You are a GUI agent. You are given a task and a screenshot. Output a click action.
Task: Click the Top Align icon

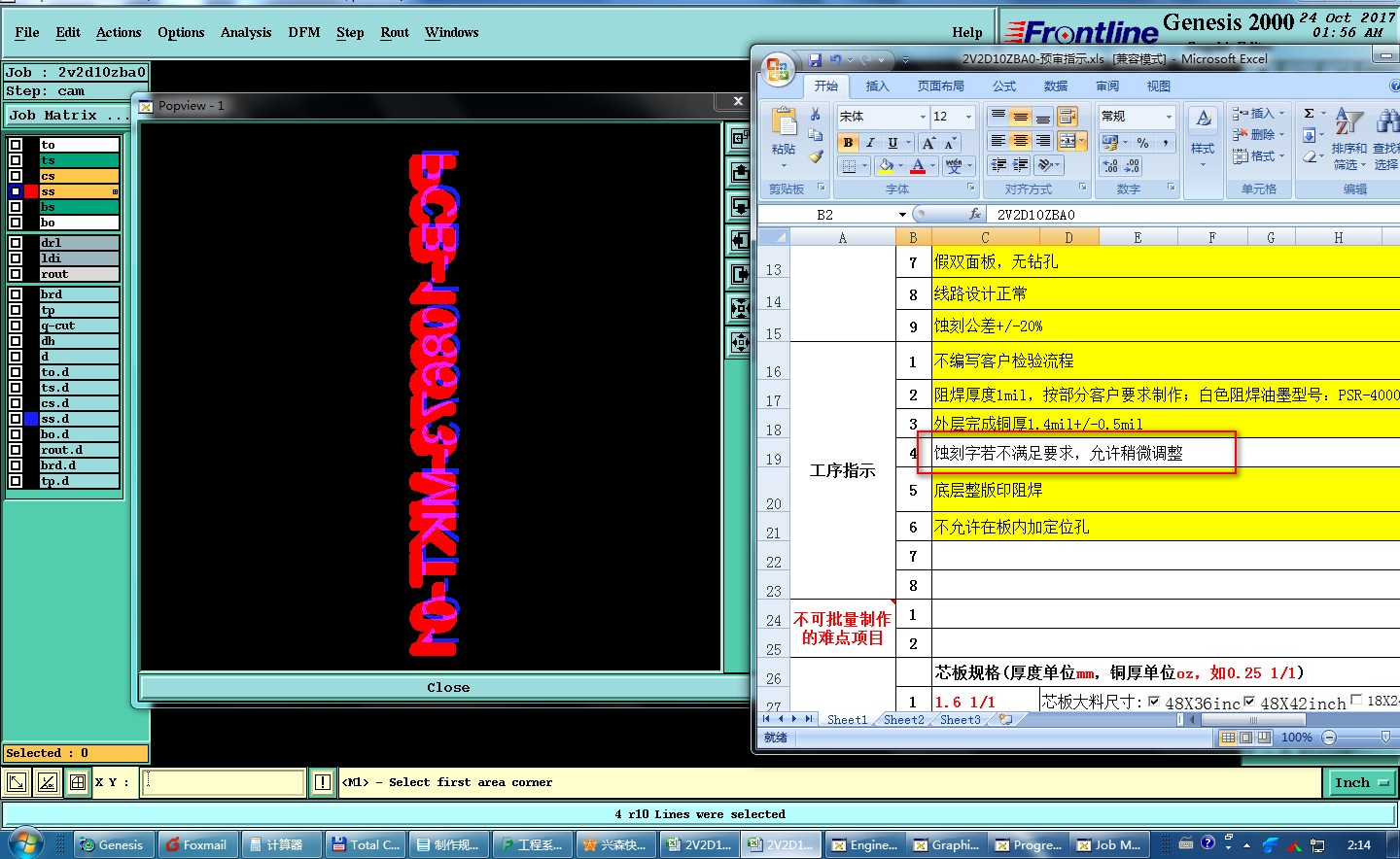(997, 117)
